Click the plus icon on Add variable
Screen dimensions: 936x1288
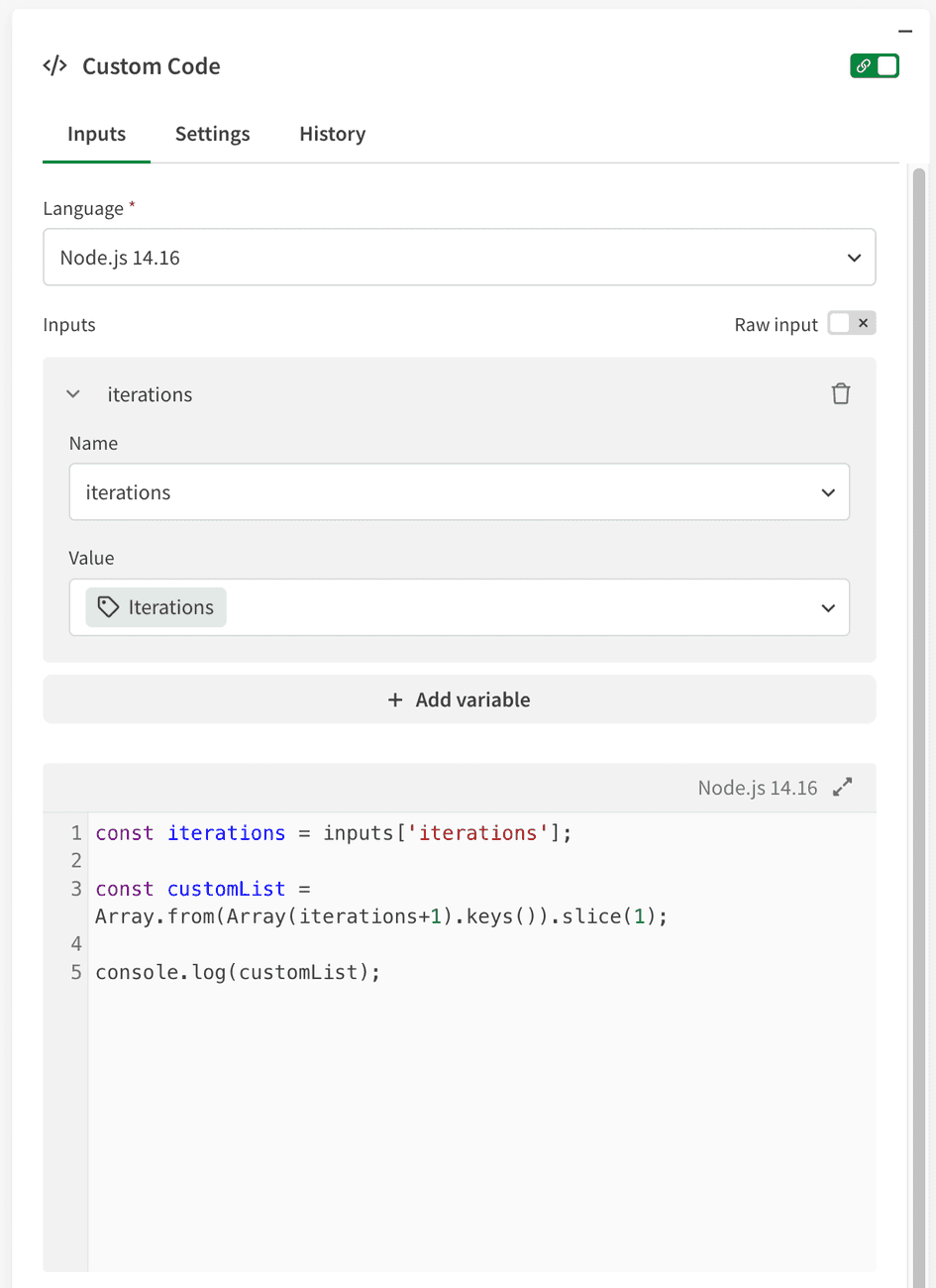pos(396,699)
